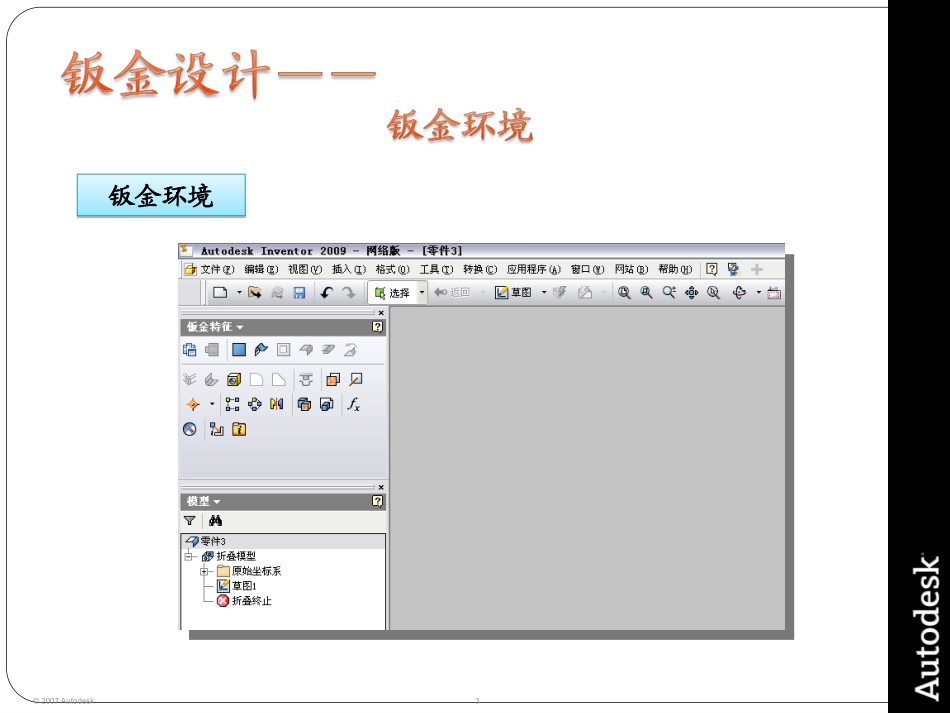Click the Help question mark icon in menu bar
950x713 pixels.
point(712,269)
